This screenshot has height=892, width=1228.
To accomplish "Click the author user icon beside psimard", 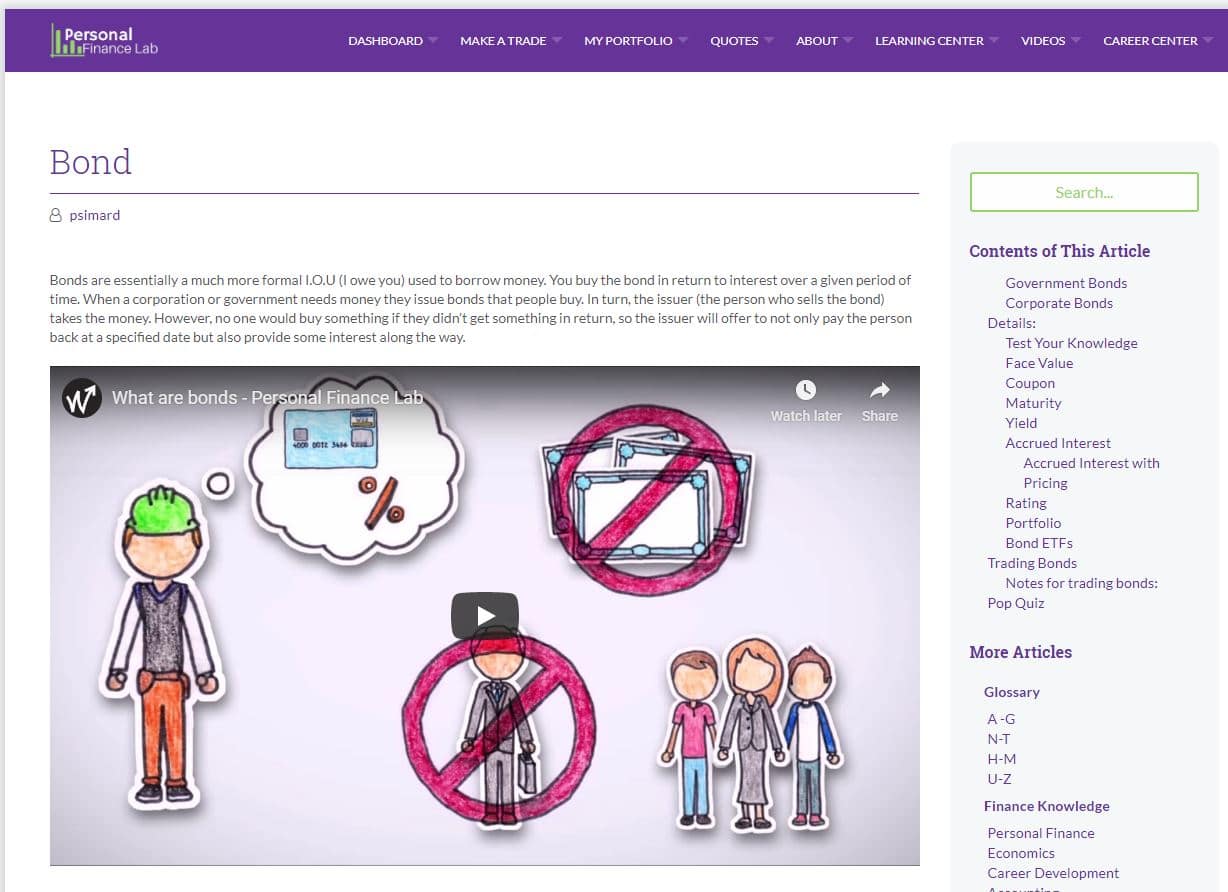I will [56, 215].
